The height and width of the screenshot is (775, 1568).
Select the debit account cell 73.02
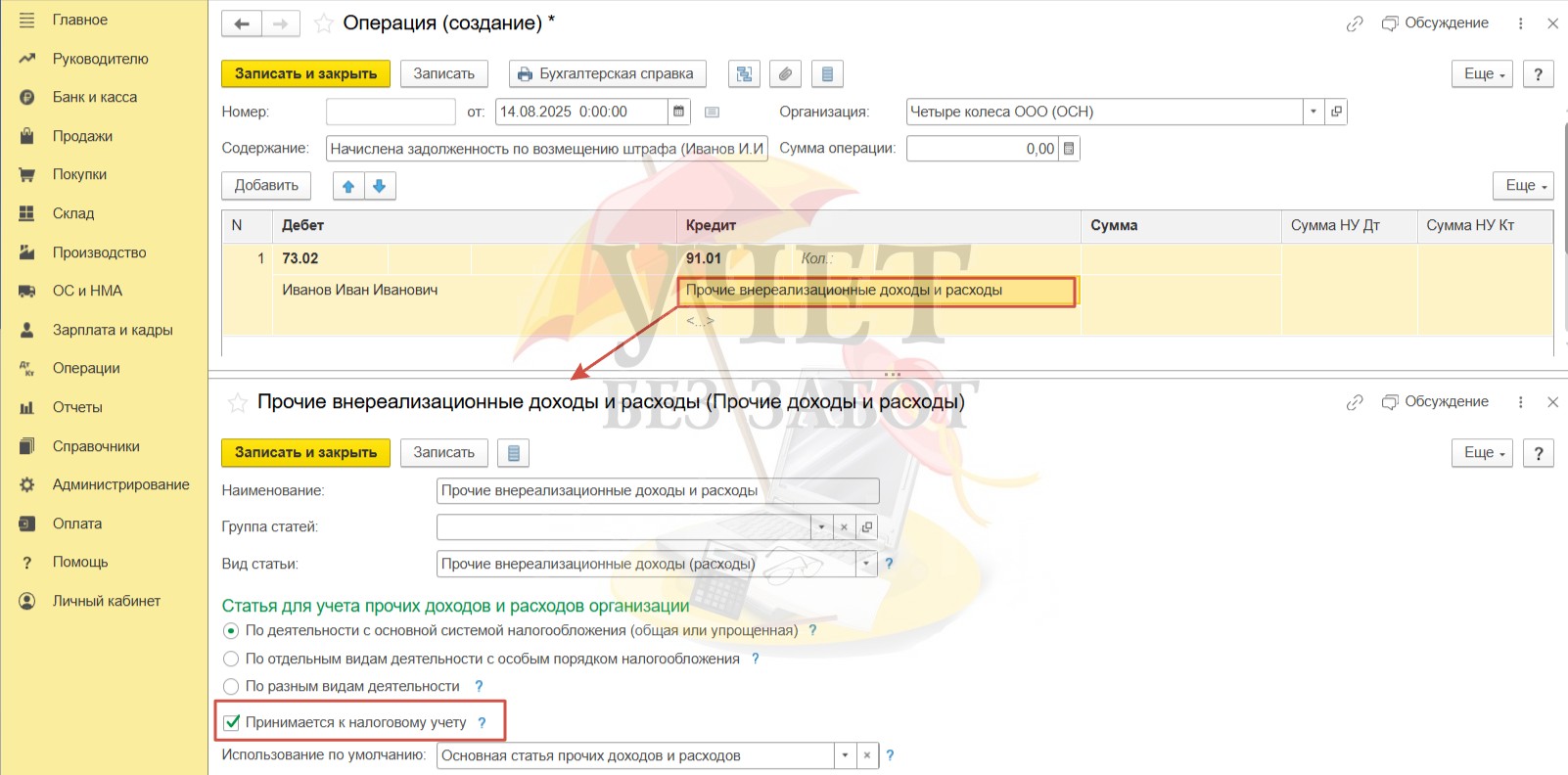coord(331,258)
